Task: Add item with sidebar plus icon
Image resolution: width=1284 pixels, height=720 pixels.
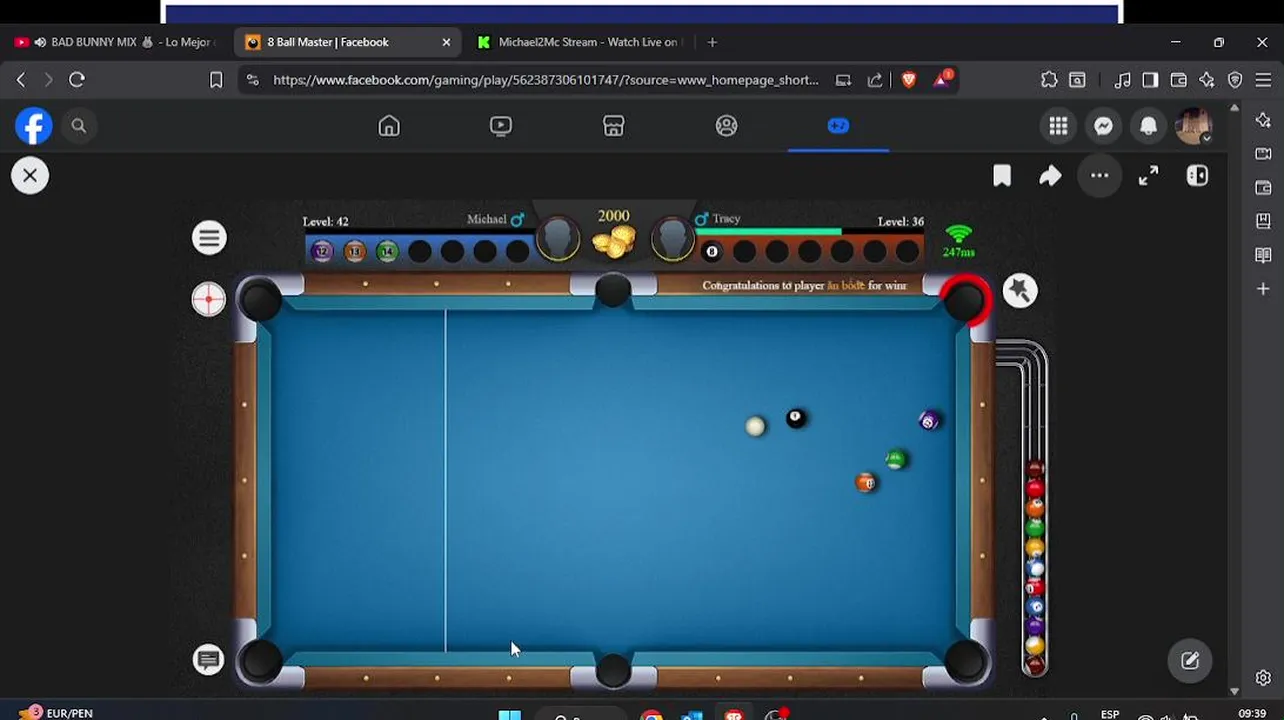Action: (x=1263, y=289)
